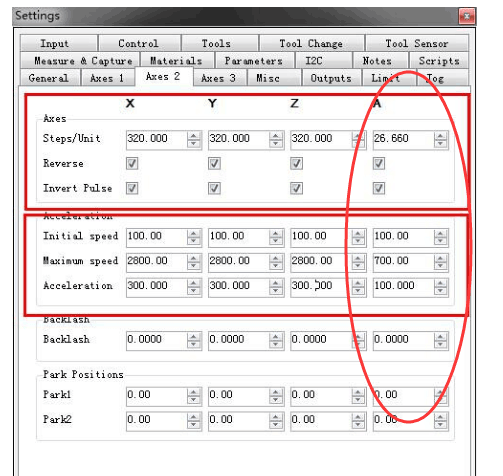This screenshot has height=476, width=503.
Task: Go to the Tool Change tab
Action: click(311, 43)
